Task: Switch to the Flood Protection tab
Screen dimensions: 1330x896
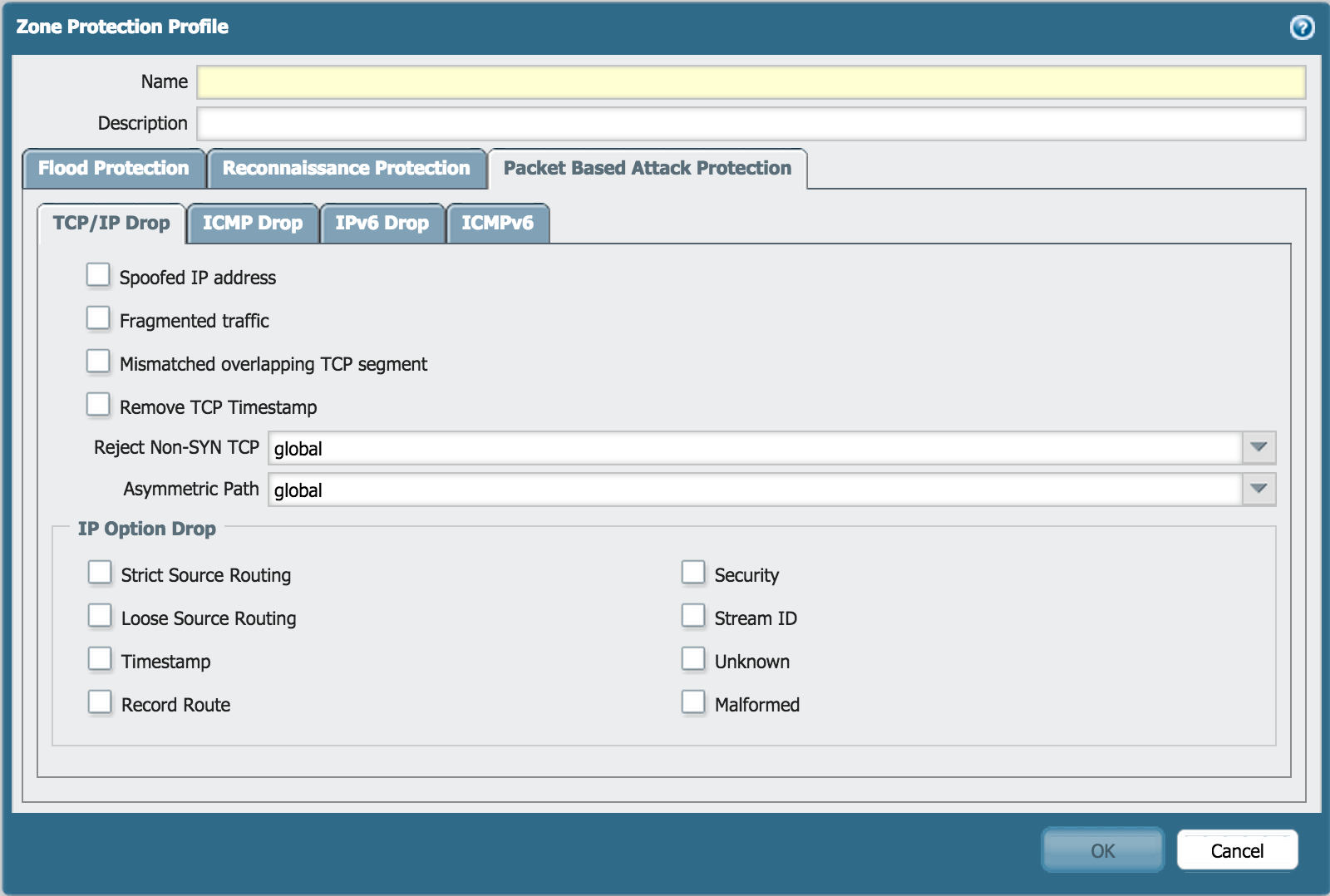Action: (114, 169)
